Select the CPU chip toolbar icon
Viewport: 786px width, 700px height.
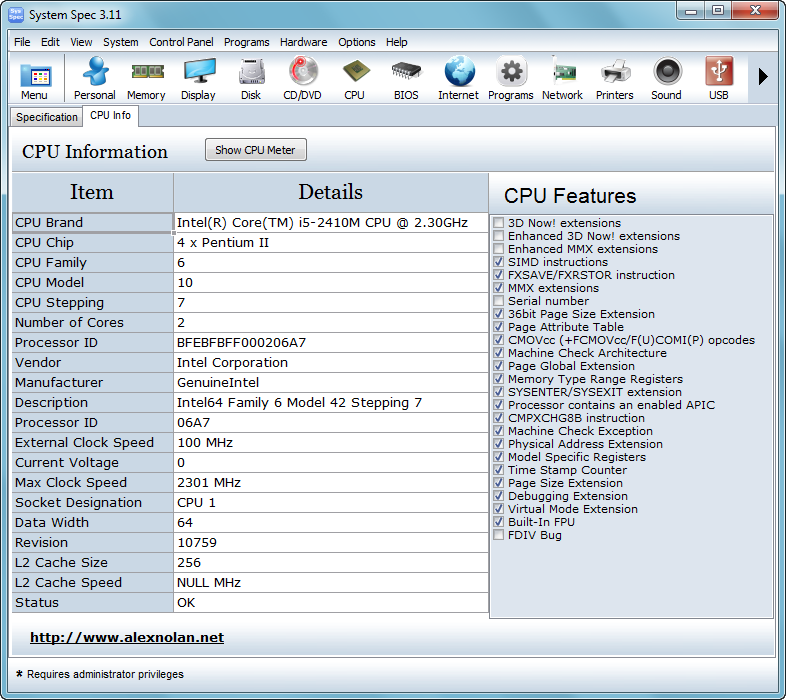tap(354, 78)
